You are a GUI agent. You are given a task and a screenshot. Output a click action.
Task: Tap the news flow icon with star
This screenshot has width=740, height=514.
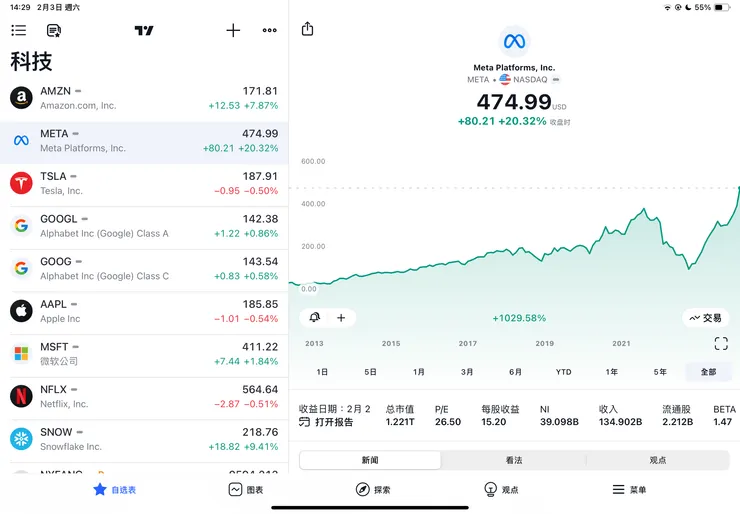tap(54, 31)
